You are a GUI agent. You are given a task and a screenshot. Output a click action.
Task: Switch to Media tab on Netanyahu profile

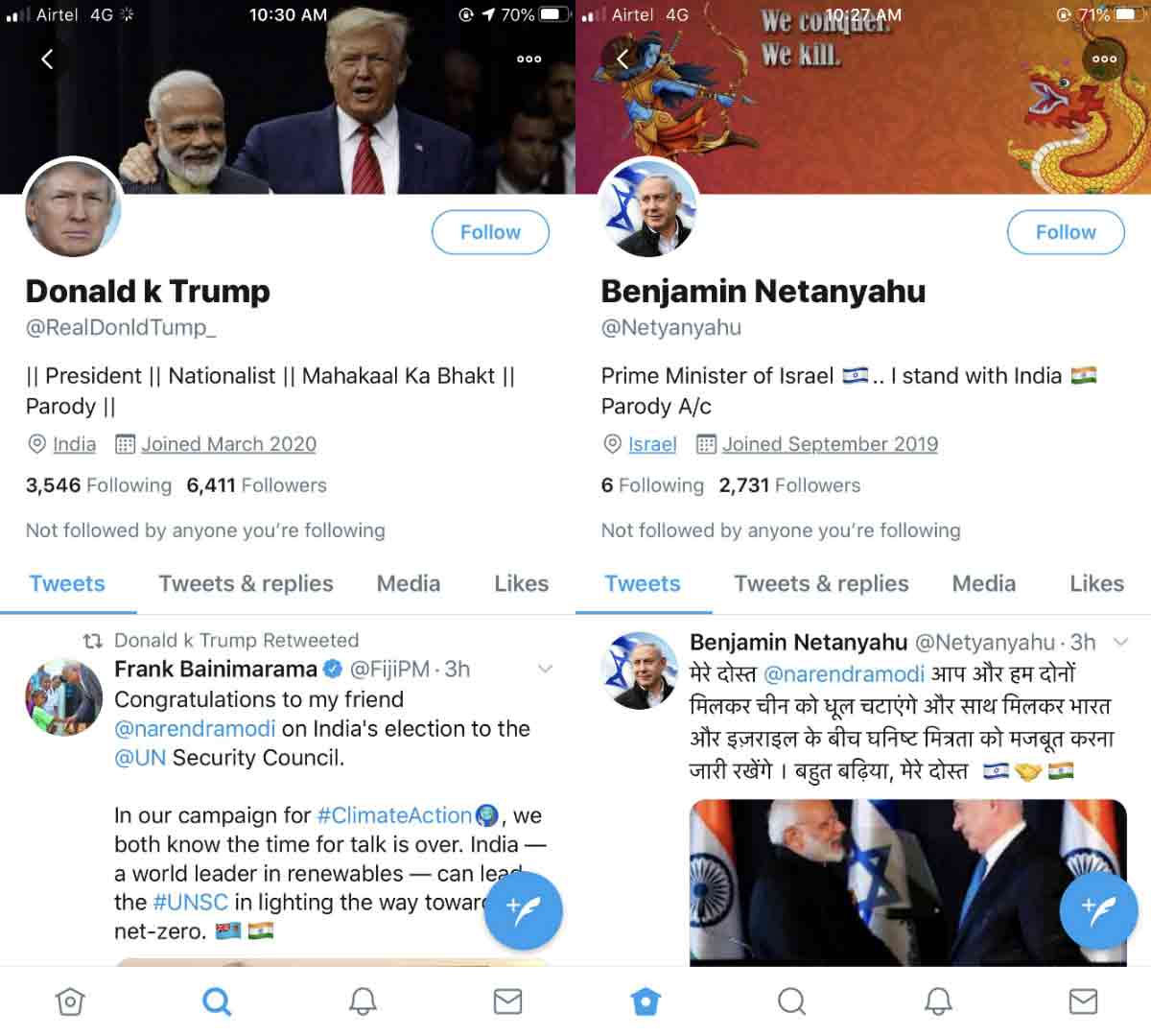[983, 583]
